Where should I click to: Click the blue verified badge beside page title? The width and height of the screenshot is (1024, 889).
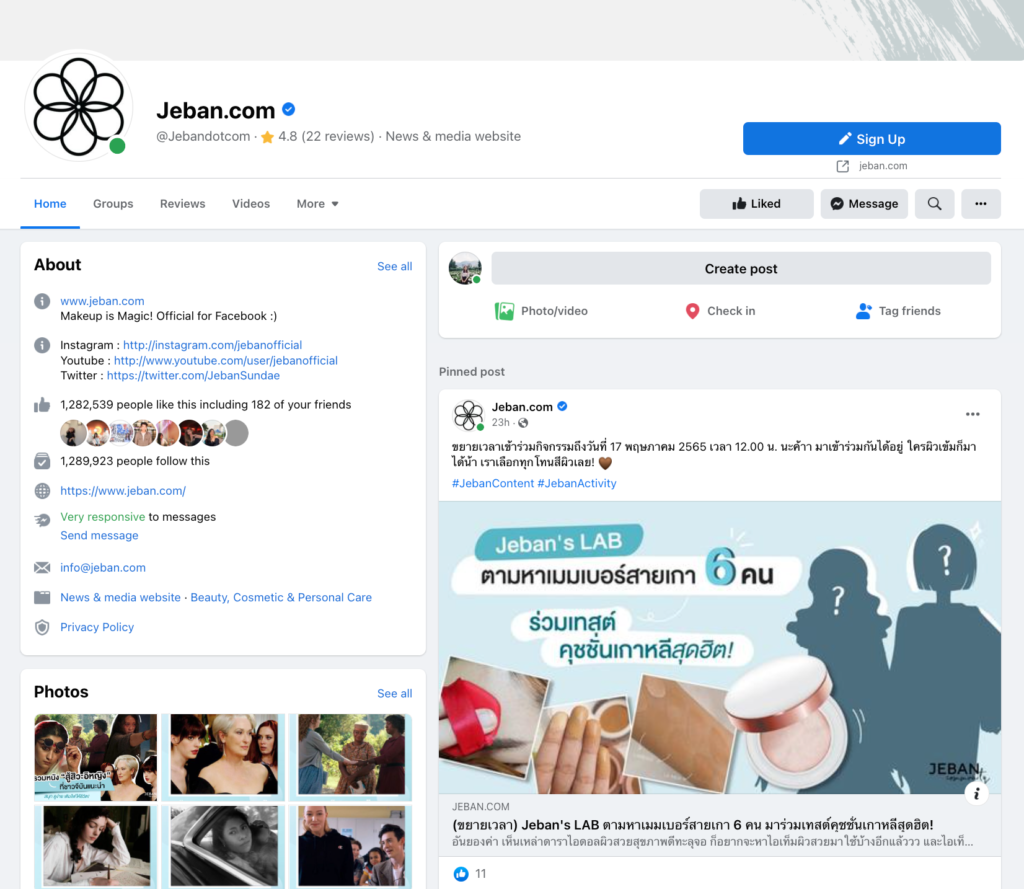coord(289,110)
